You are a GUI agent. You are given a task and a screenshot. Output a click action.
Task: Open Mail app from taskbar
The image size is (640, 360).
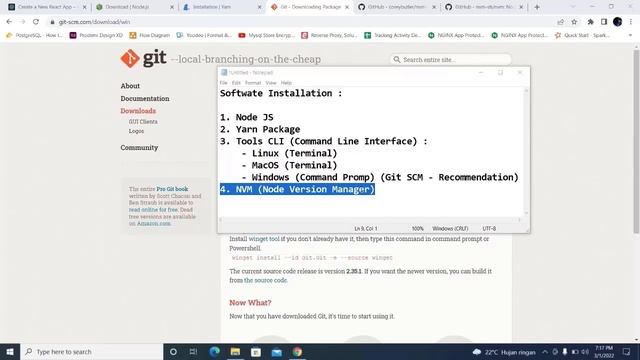tap(277, 351)
